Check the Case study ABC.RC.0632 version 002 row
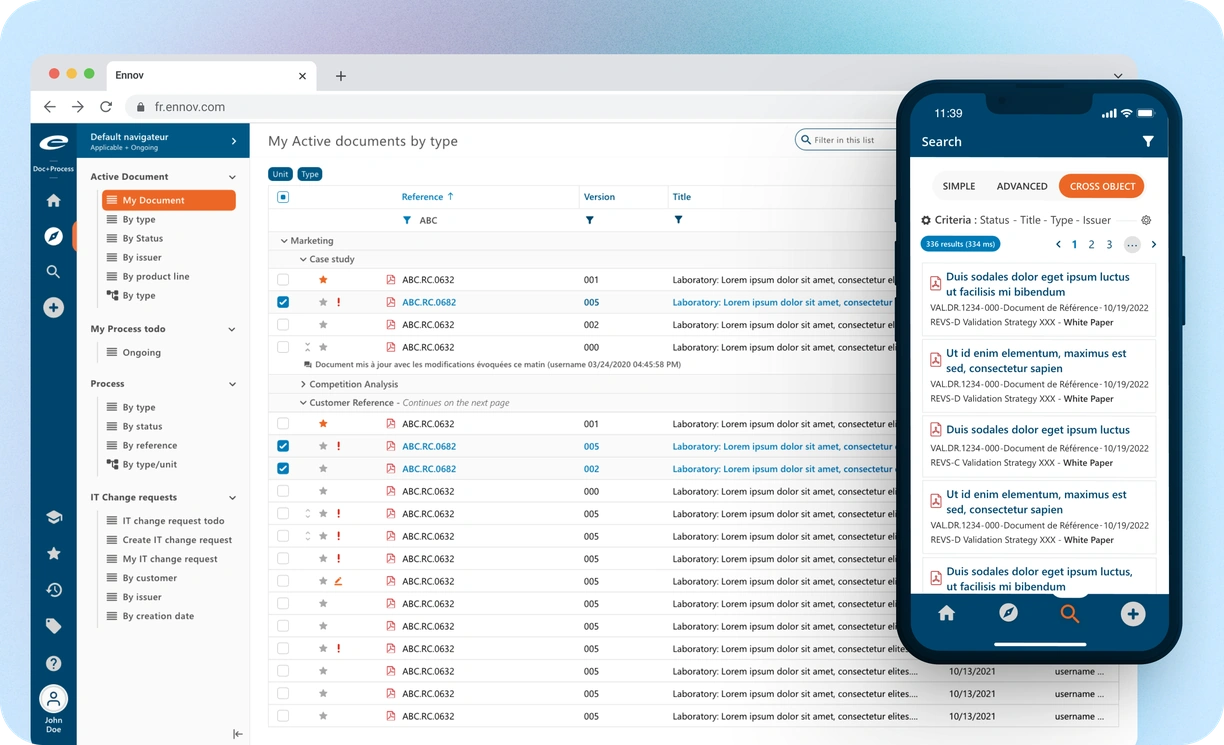Image resolution: width=1224 pixels, height=745 pixels. click(x=283, y=325)
